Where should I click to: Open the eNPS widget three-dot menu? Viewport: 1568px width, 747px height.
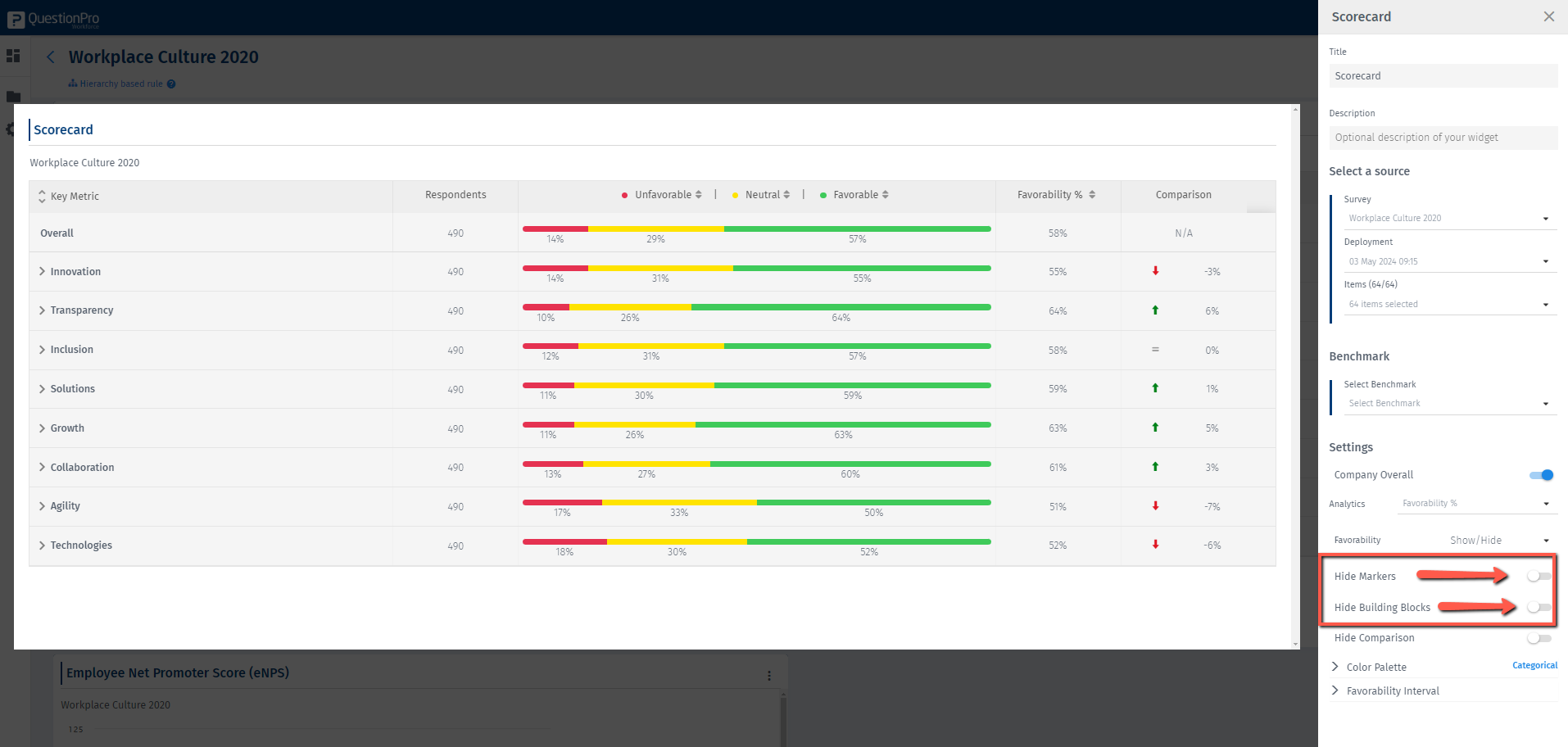[x=768, y=676]
